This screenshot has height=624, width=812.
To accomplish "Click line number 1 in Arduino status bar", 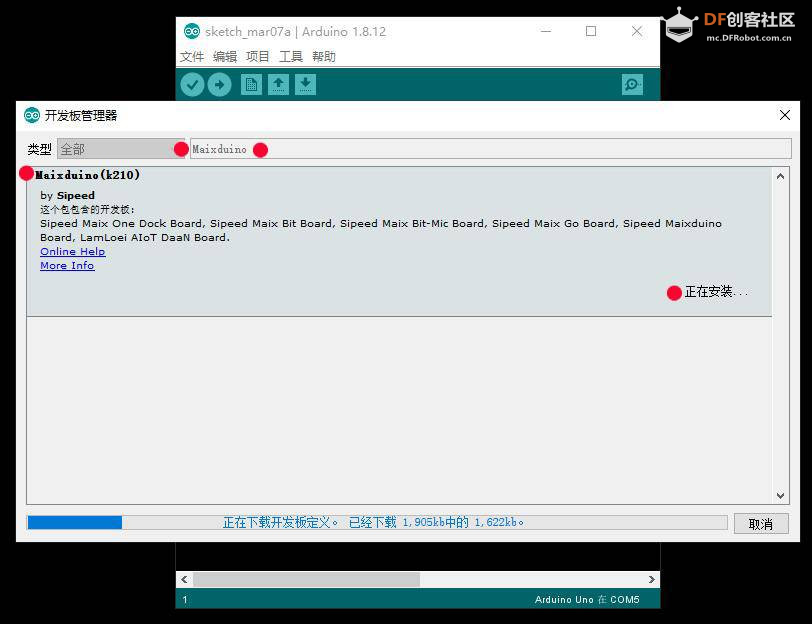I will tap(185, 600).
